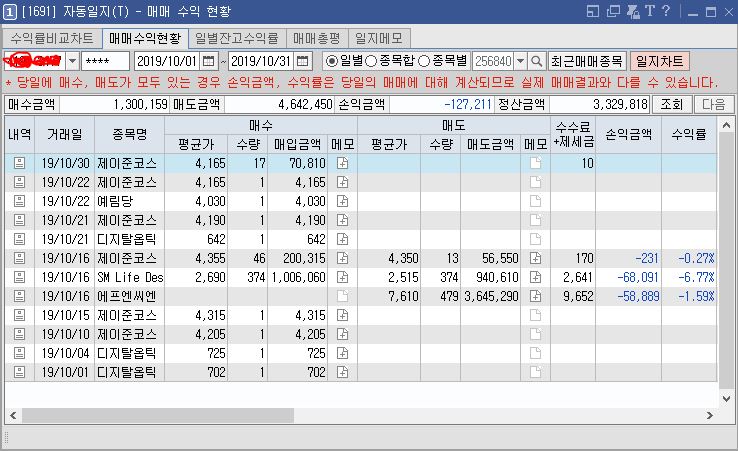Open detail icon for 19/10/30 제이준코스 row
738x451 pixels.
(x=19, y=163)
